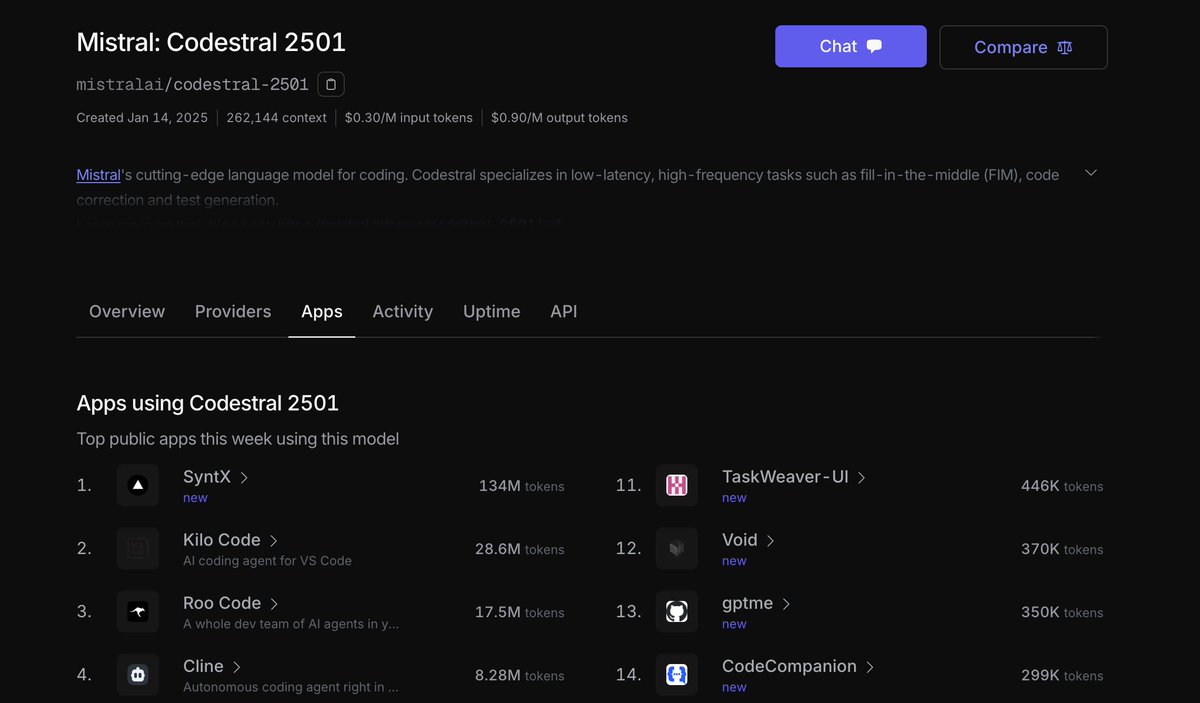
Task: Click the 'new' label under Void
Action: coord(734,561)
